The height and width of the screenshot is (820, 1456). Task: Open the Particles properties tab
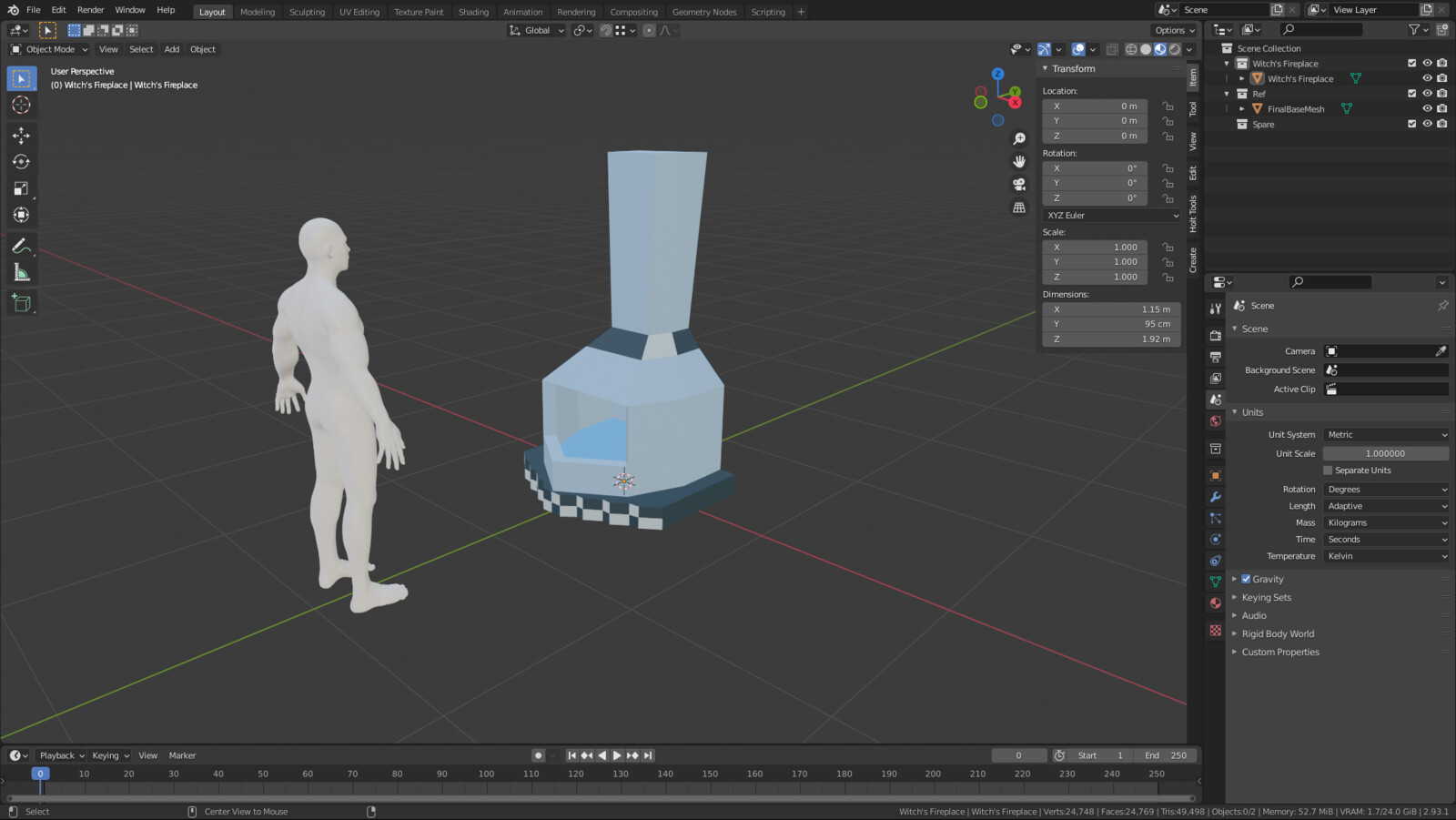1215,518
